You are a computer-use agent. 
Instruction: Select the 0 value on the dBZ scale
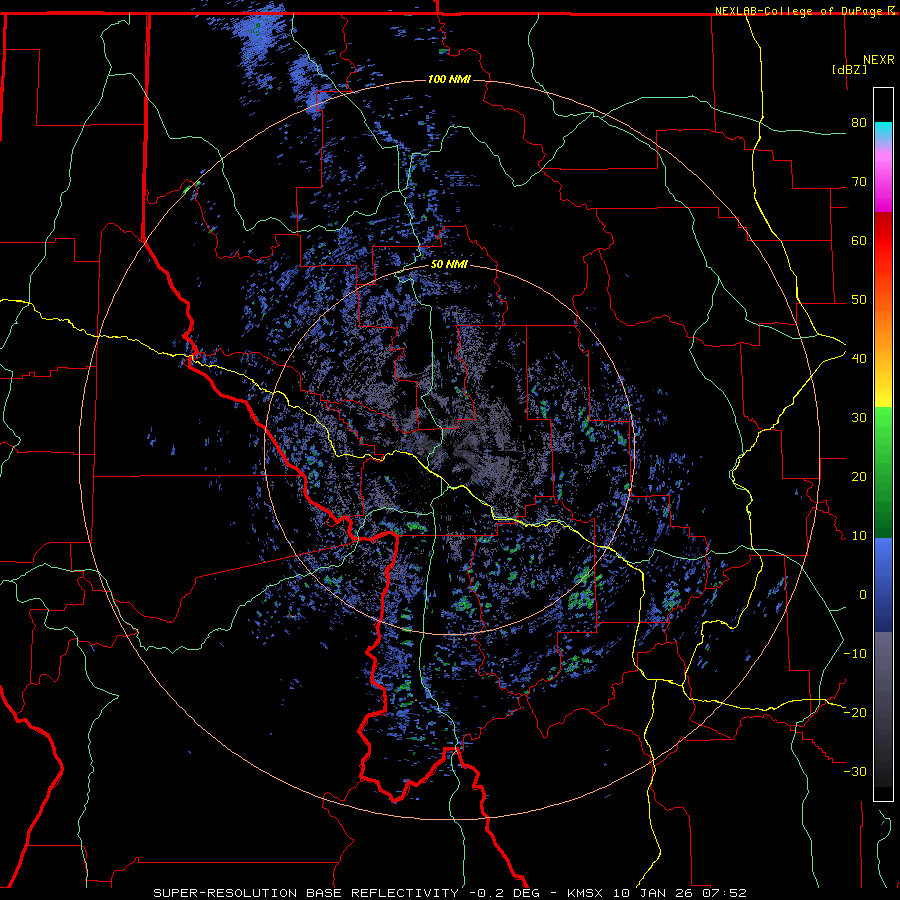click(x=863, y=595)
